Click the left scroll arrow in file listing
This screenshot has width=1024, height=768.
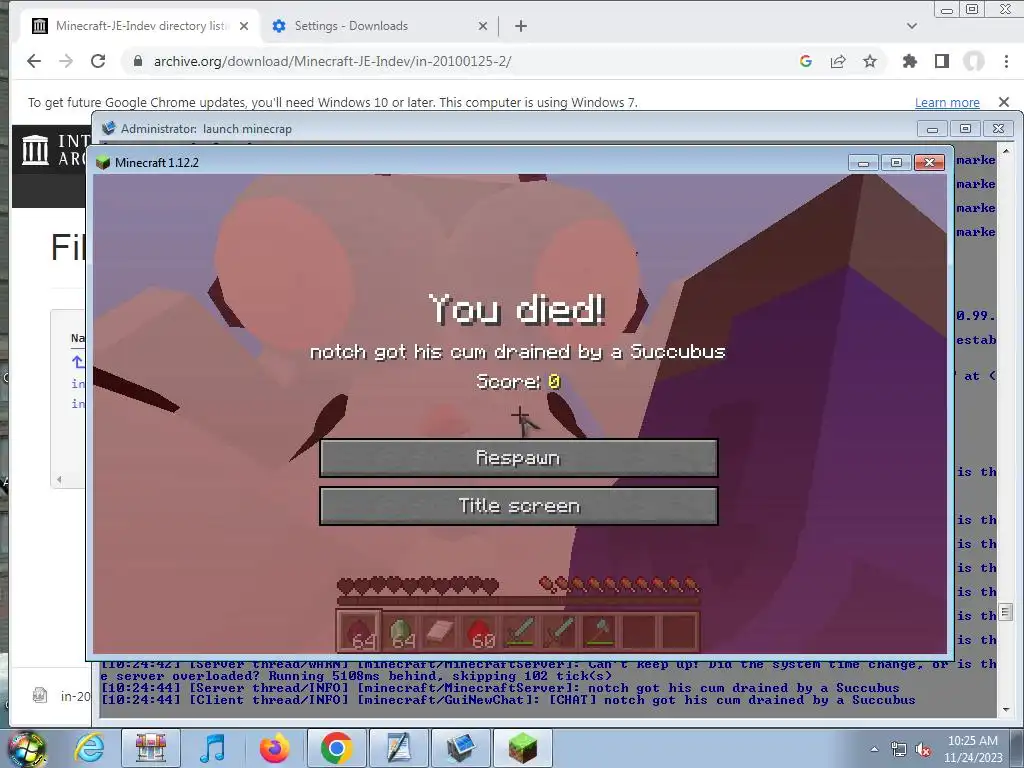point(59,479)
